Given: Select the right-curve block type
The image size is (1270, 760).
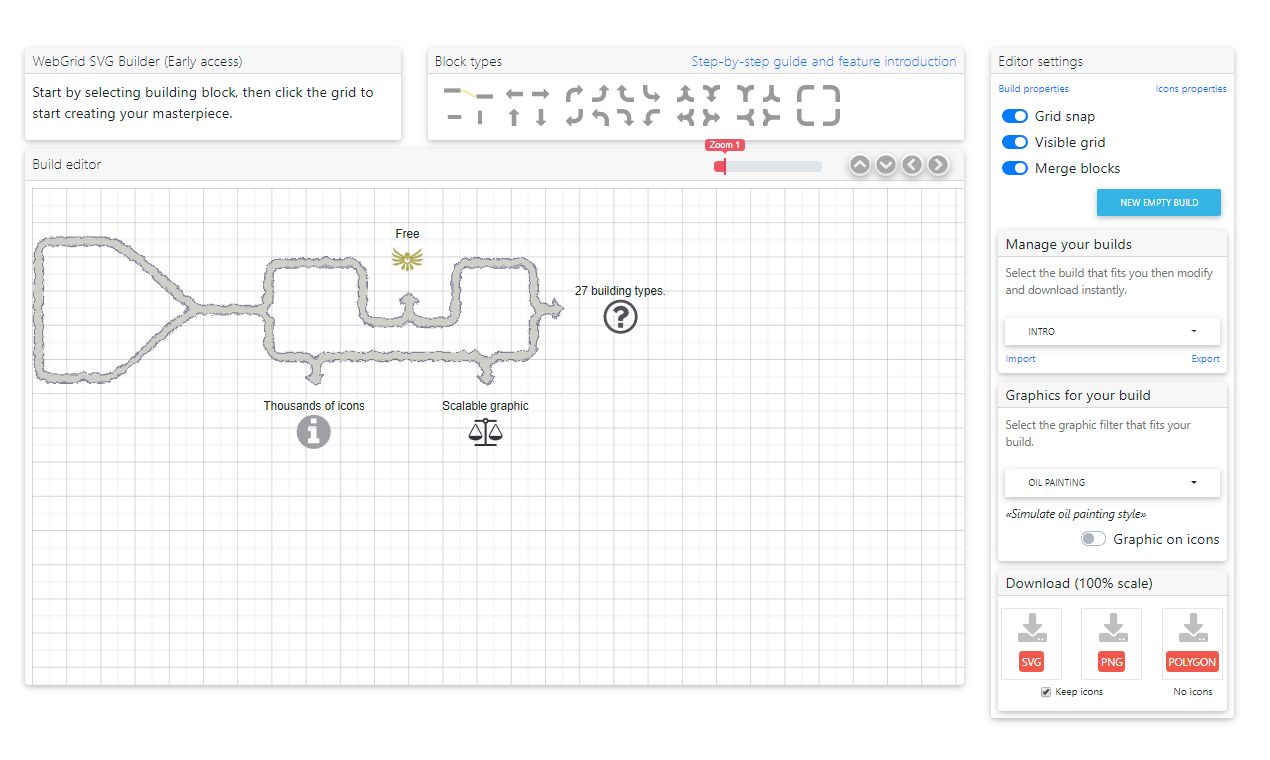Looking at the screenshot, I should (574, 94).
